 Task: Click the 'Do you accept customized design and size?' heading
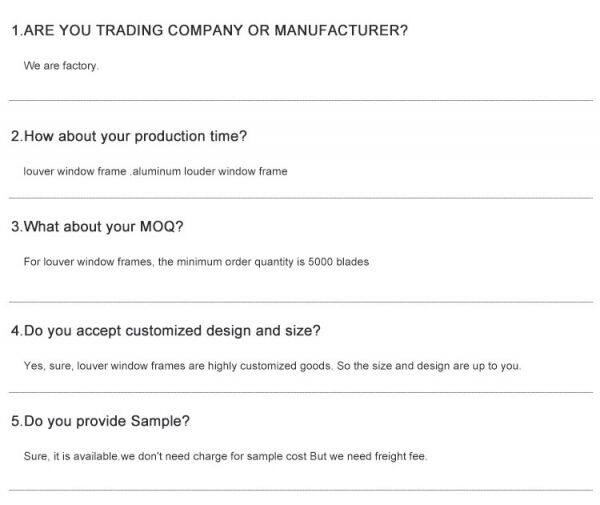point(165,330)
